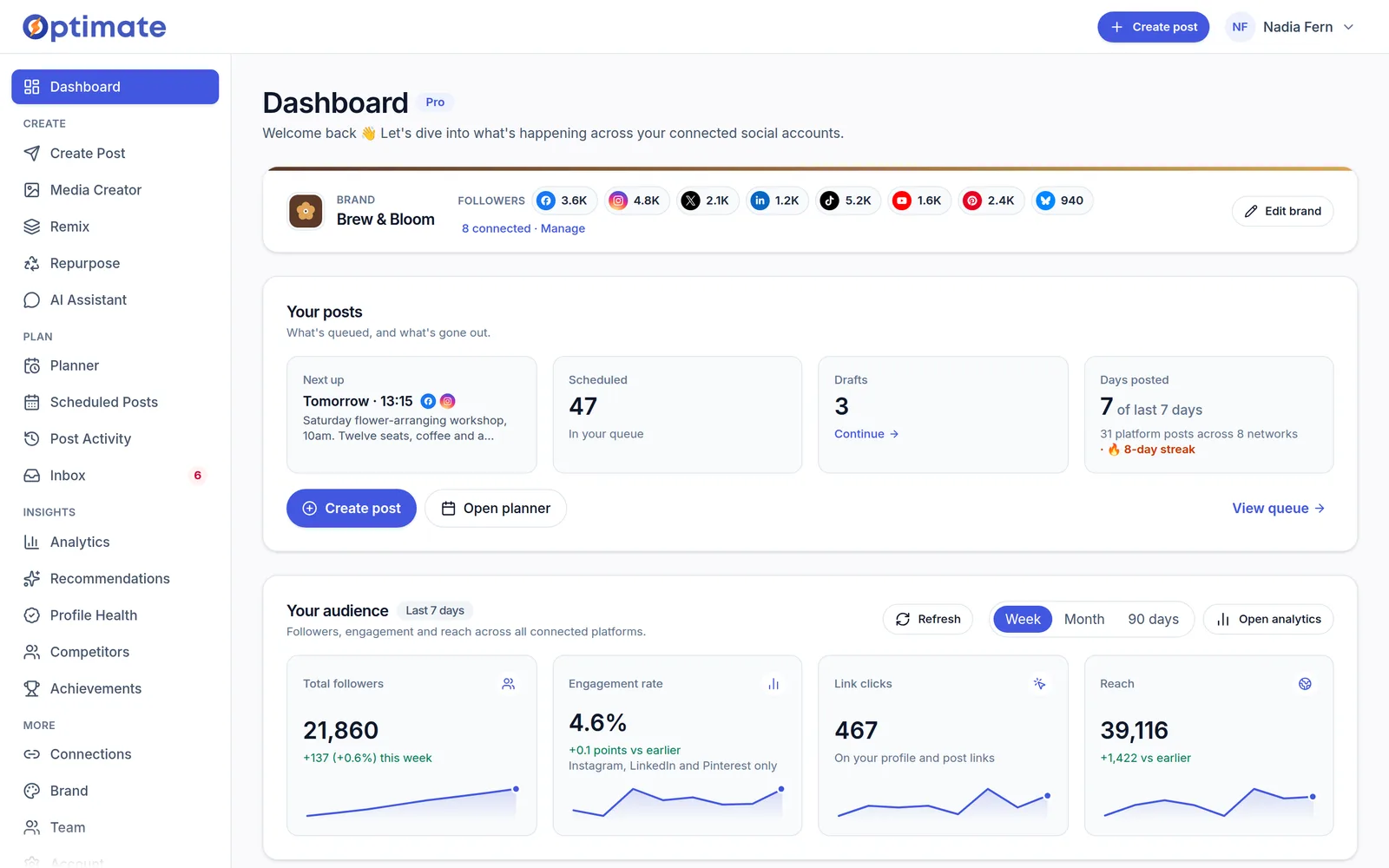Click the Engagement rate 4.6% value

[x=597, y=723]
